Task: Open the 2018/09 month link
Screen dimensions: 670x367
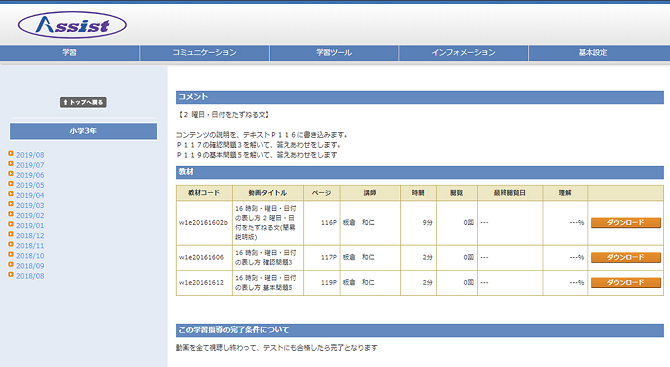Action: point(30,266)
